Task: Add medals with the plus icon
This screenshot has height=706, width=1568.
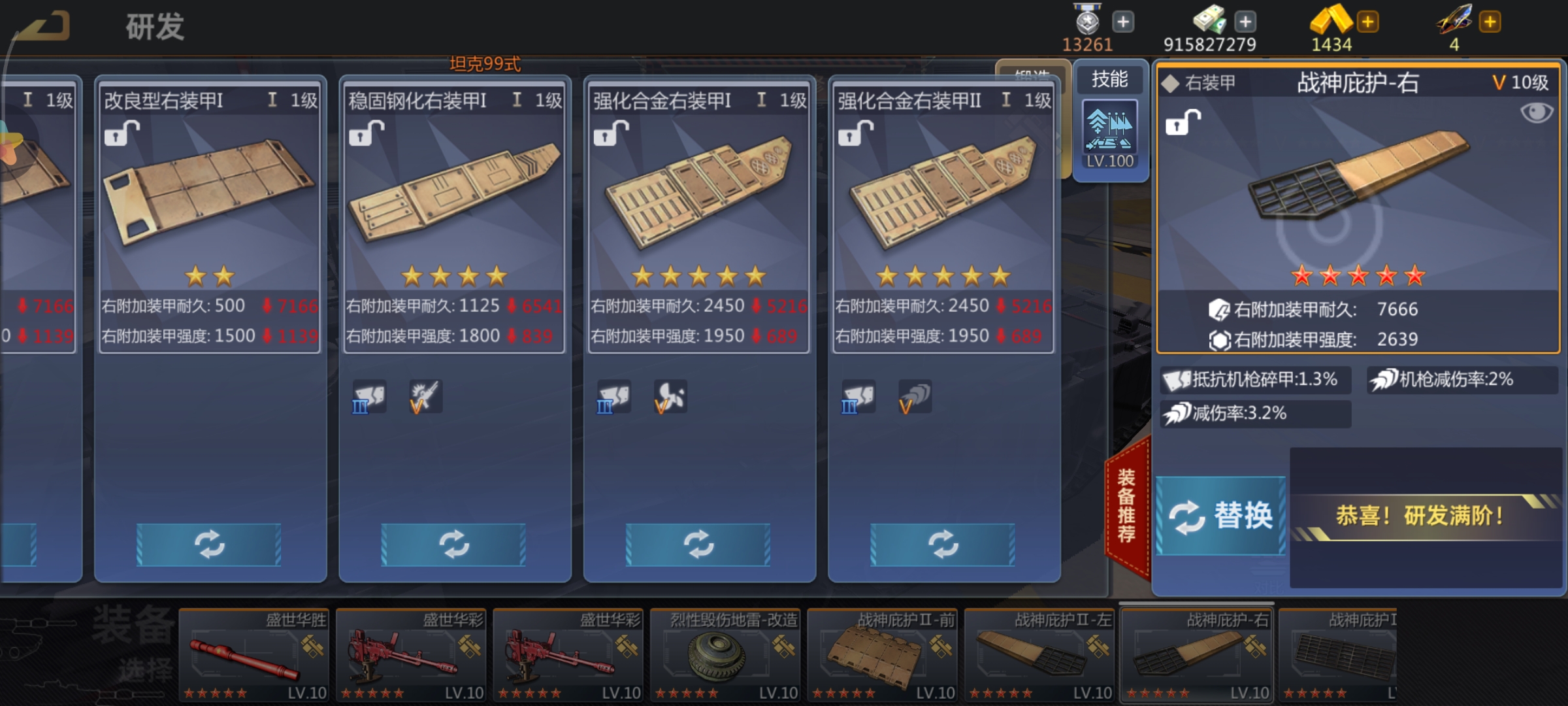Action: coord(1123,22)
